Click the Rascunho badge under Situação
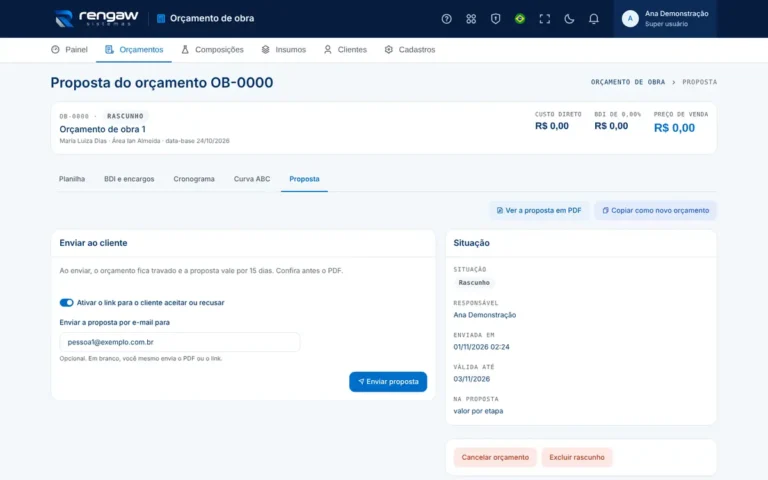 474,283
